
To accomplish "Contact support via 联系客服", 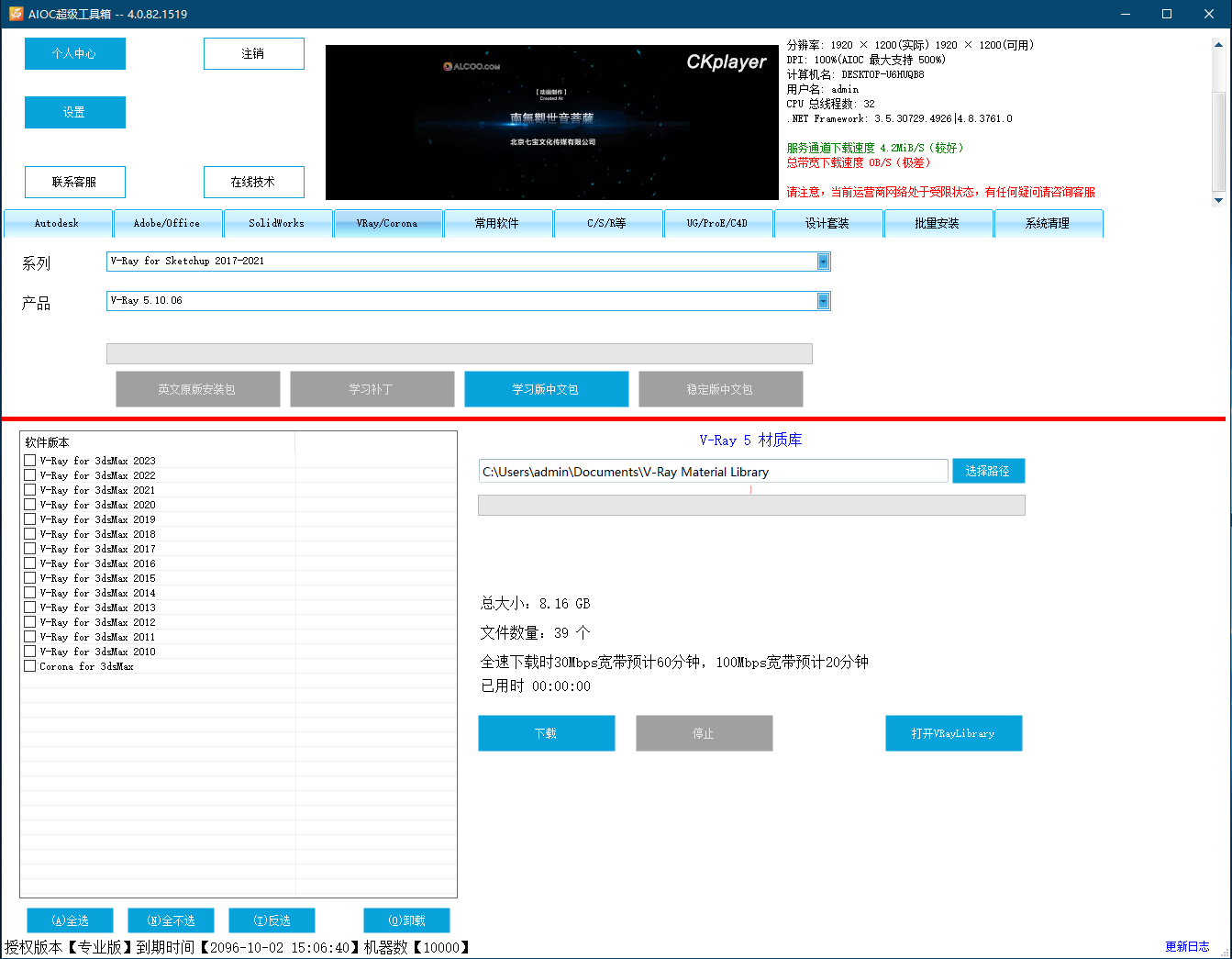I will 75,182.
